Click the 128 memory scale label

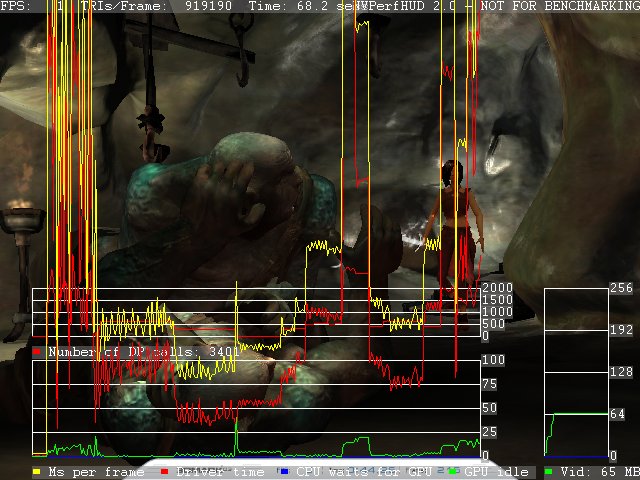click(x=621, y=372)
